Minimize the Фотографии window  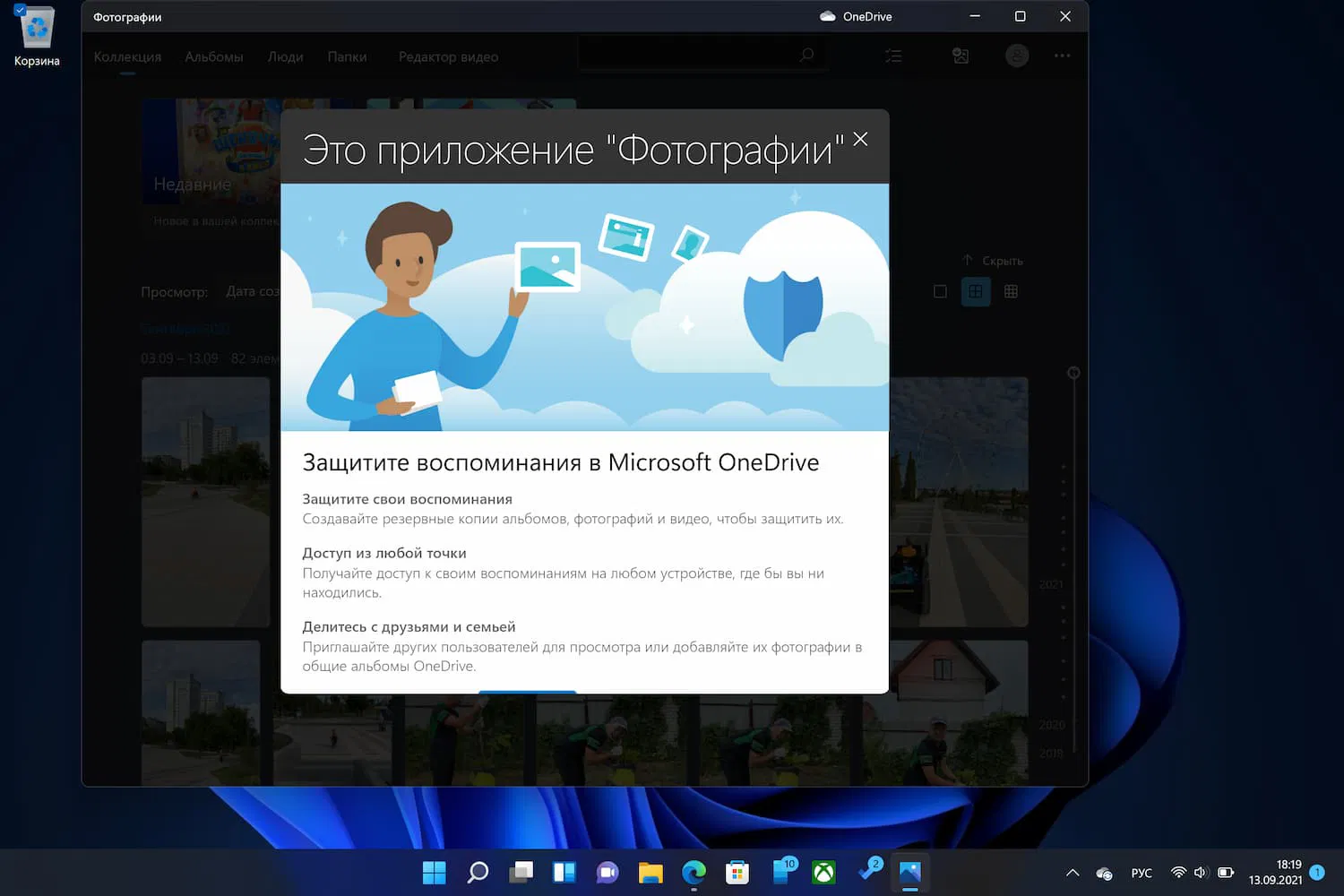(x=975, y=16)
